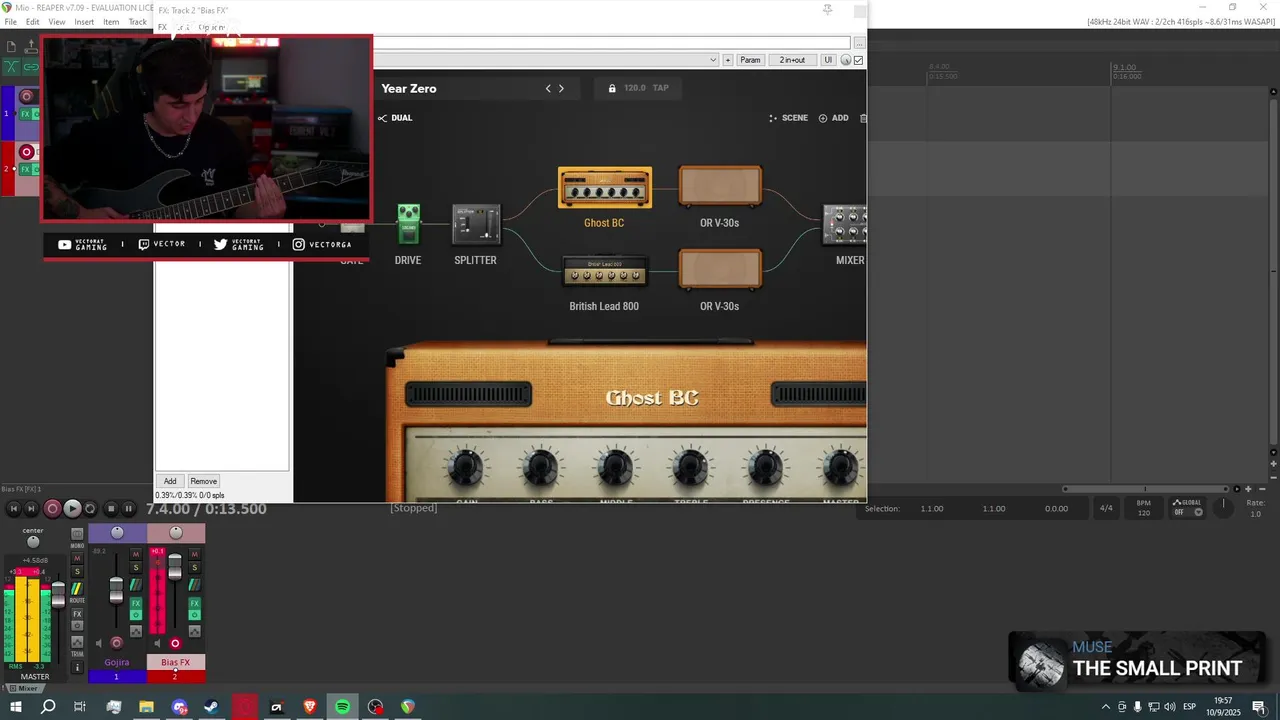1280x720 pixels.
Task: Toggle transport repeat loop
Action: (89, 509)
